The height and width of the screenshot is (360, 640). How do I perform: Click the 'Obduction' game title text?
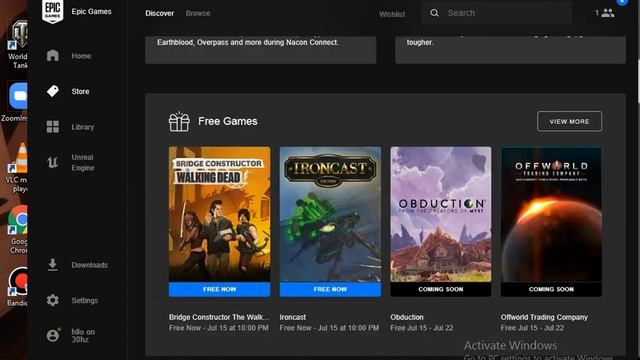click(407, 317)
